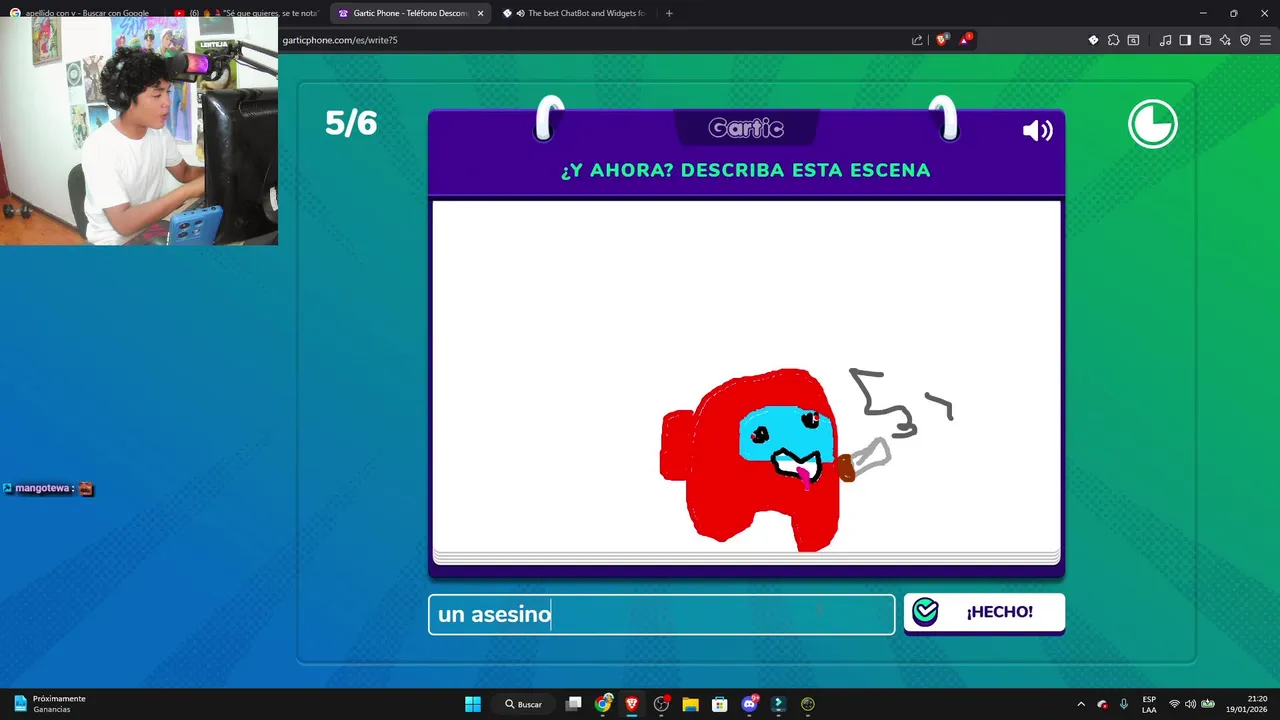
Task: Open File Explorer from the taskbar
Action: [690, 704]
